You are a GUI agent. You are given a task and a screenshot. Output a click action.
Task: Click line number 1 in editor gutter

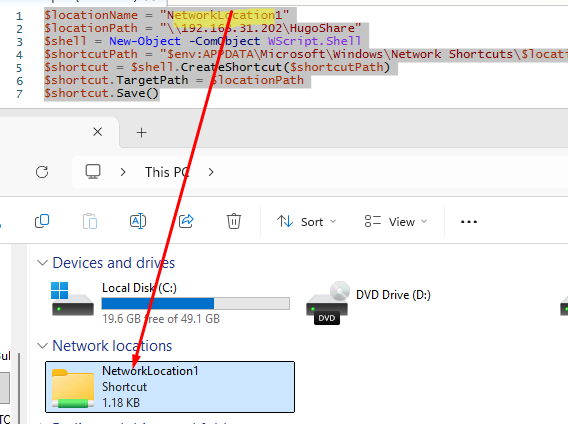(x=20, y=16)
